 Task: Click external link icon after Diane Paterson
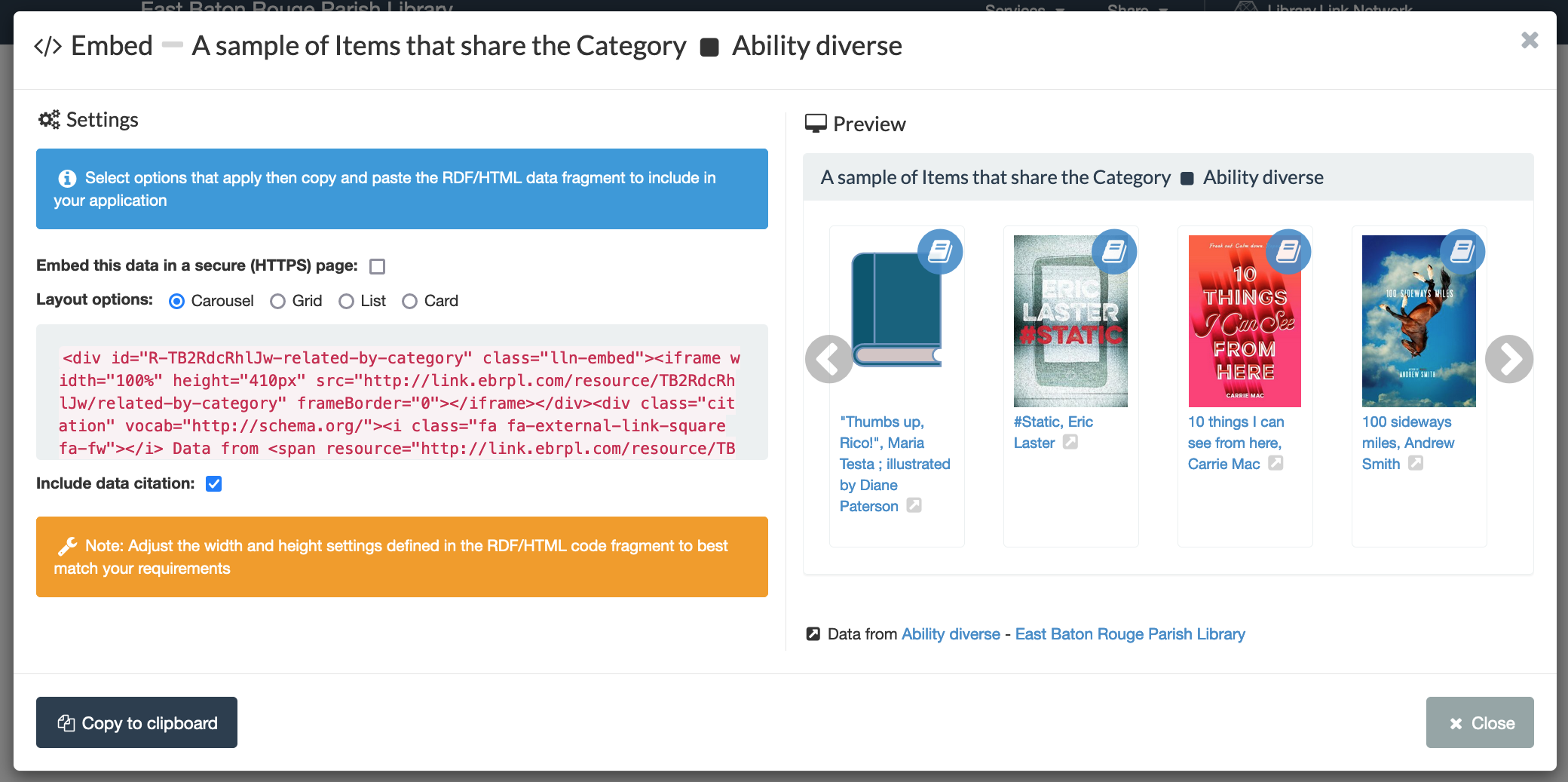pyautogui.click(x=914, y=505)
